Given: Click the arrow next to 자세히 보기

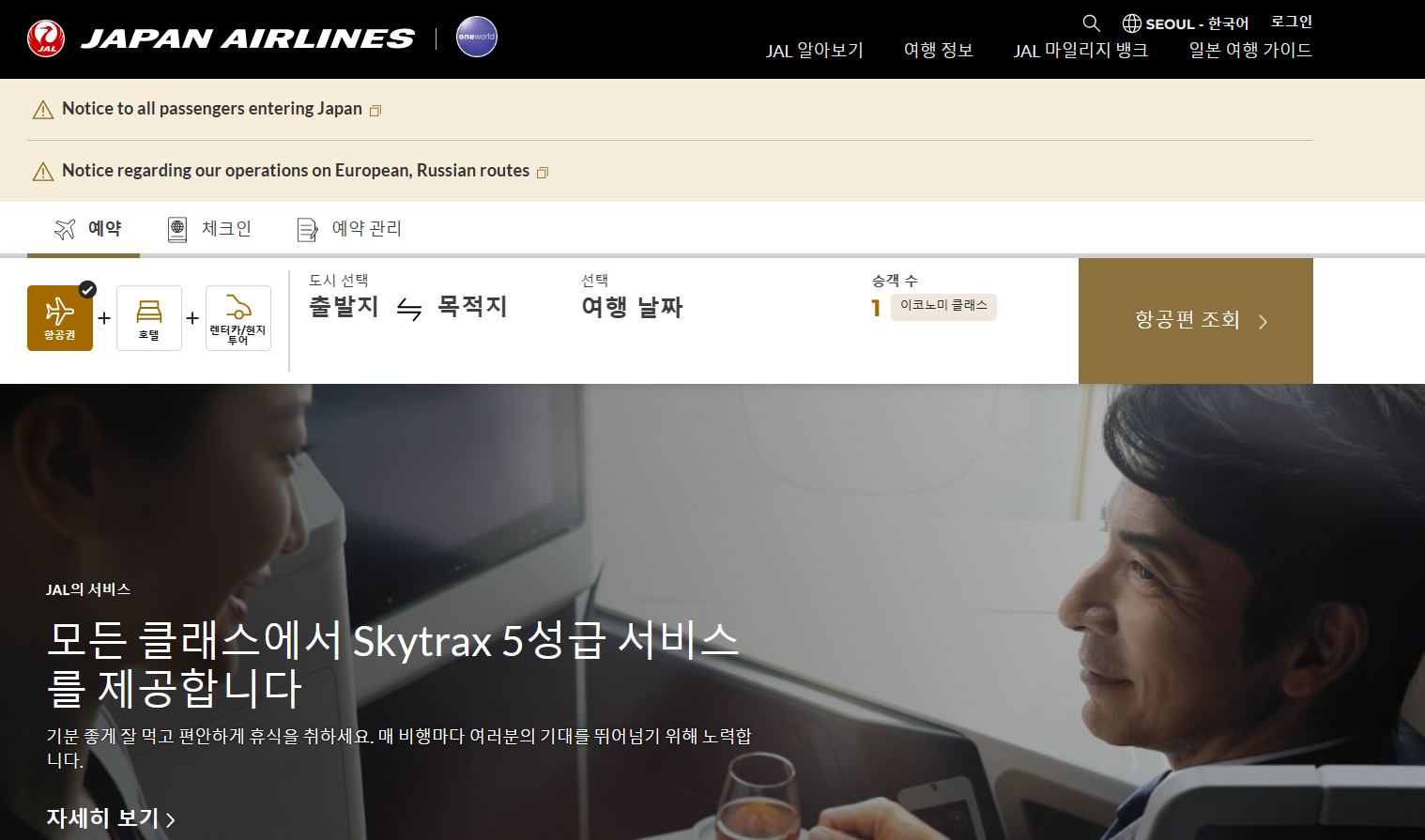Looking at the screenshot, I should click(x=171, y=820).
